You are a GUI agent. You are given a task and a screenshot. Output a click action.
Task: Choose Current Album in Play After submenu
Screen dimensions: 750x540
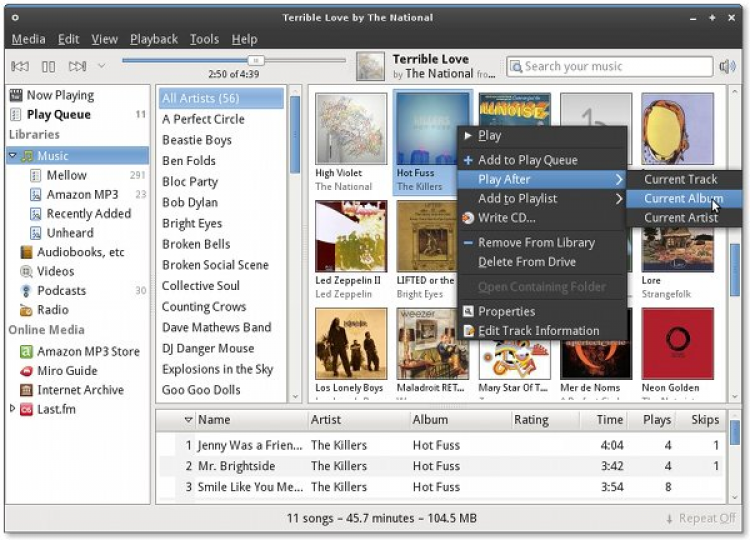(683, 199)
